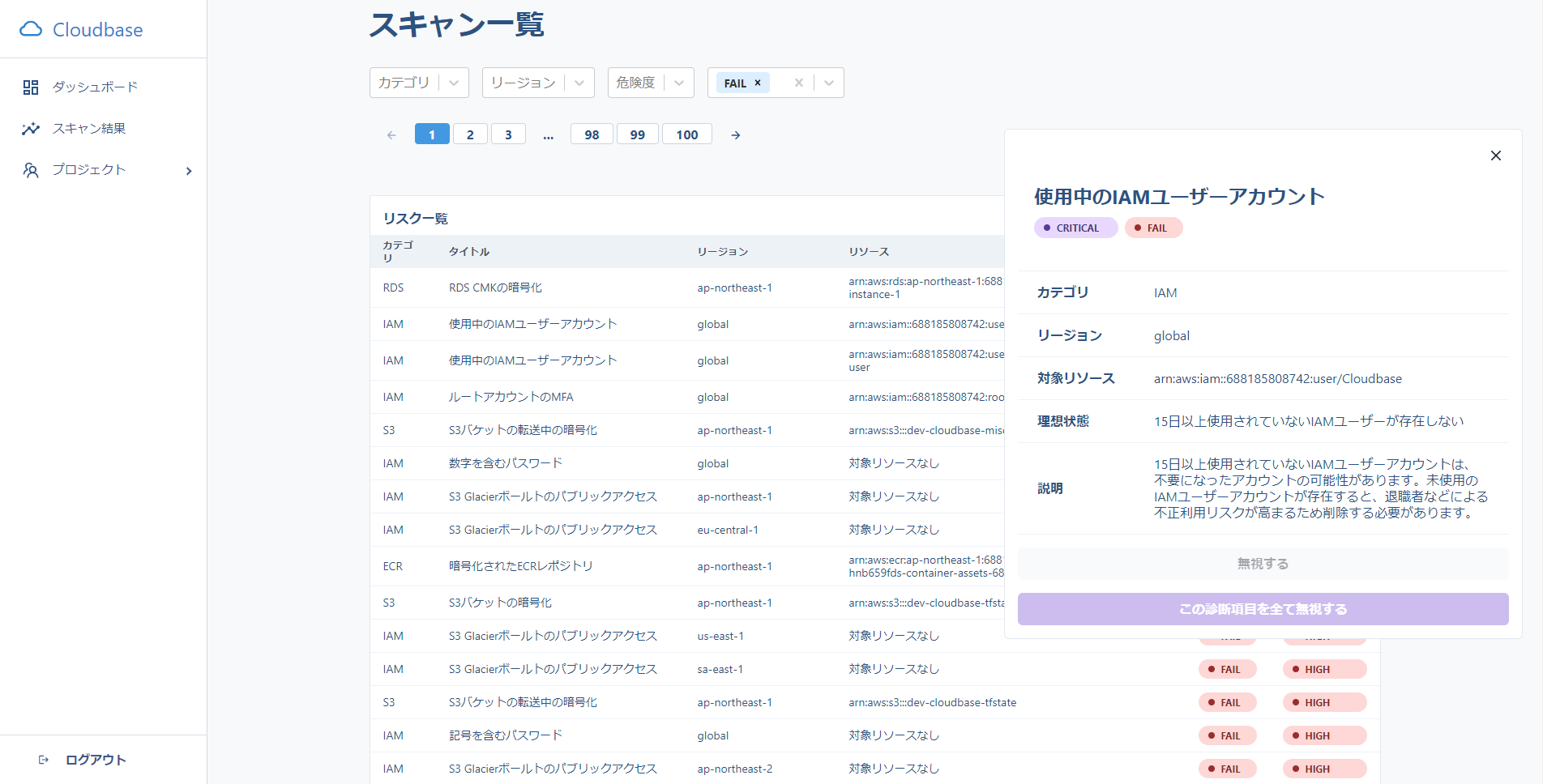
Task: Click ログアウト in the sidebar
Action: [96, 760]
